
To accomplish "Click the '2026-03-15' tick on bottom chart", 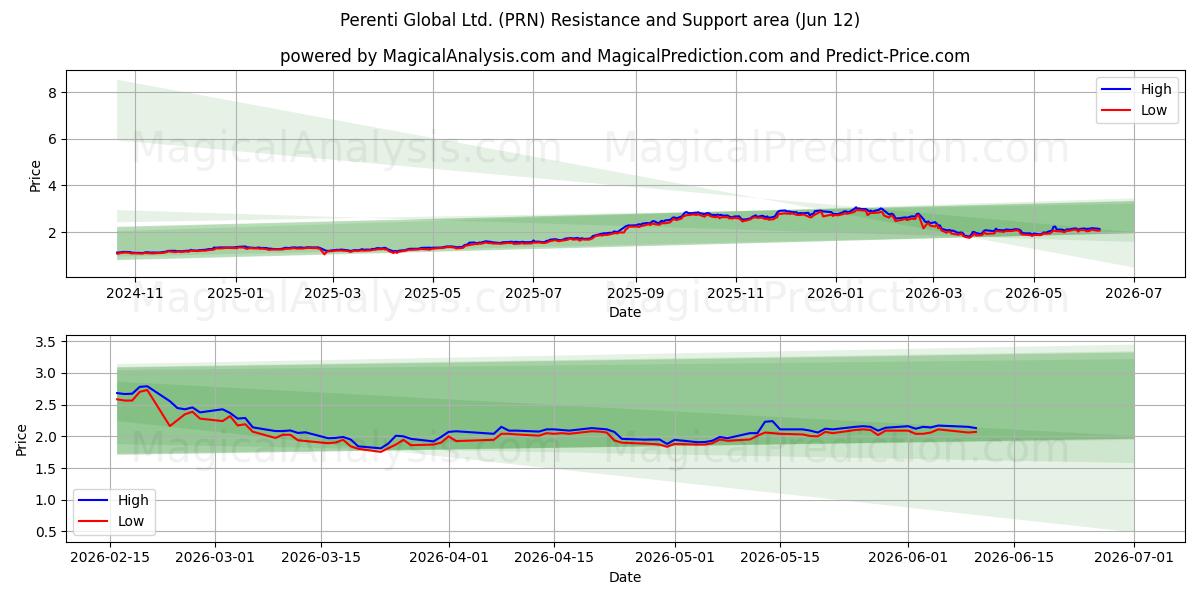I will tap(321, 559).
